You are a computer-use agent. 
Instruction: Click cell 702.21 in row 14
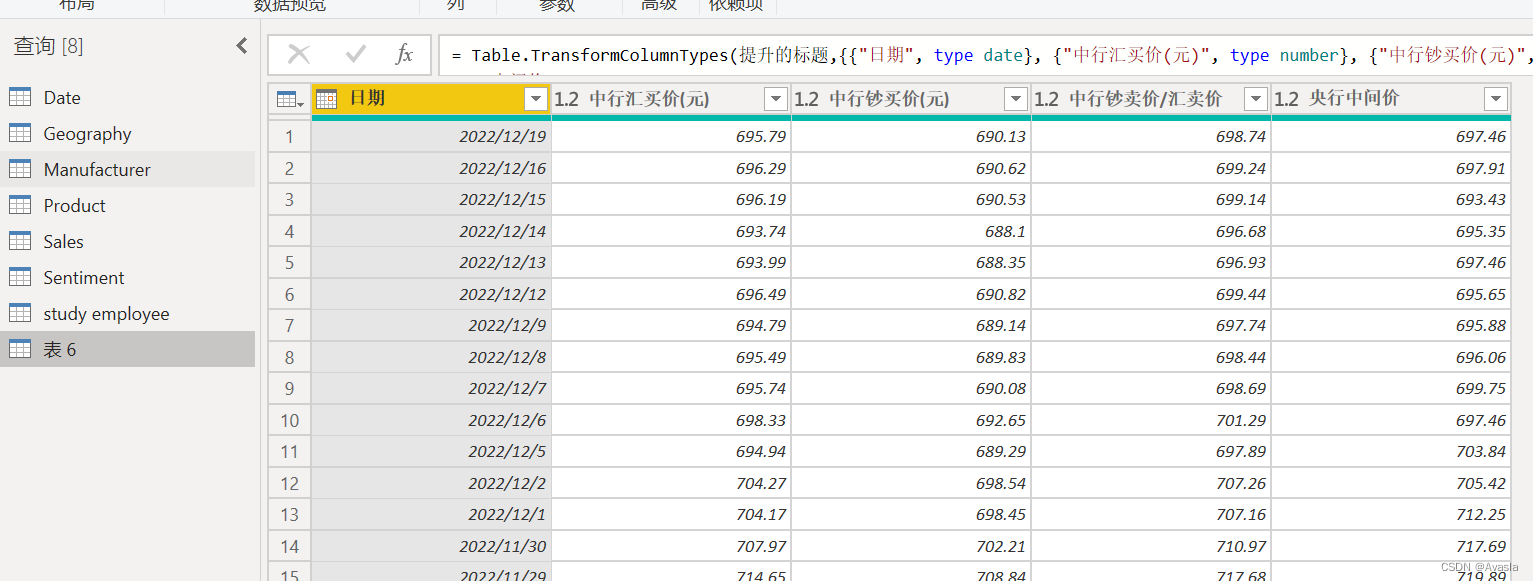coord(911,547)
